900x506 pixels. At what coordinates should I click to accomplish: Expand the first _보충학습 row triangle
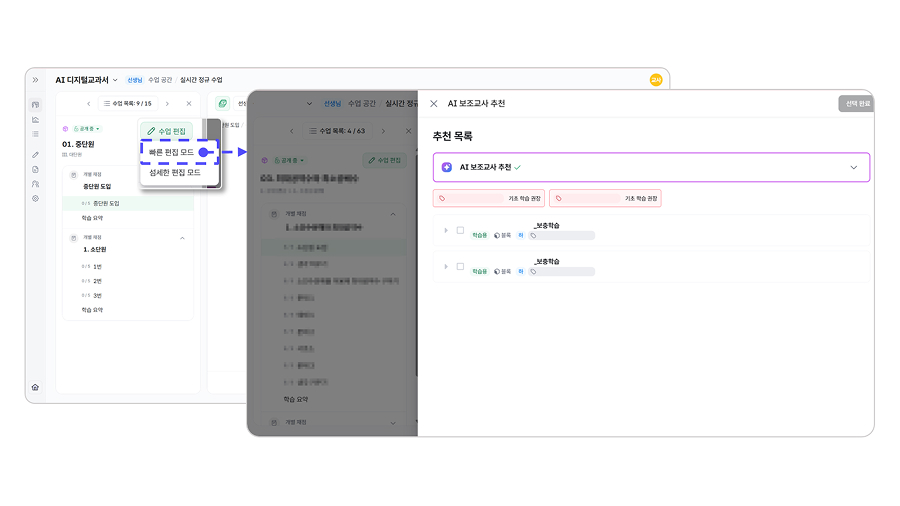click(x=446, y=230)
